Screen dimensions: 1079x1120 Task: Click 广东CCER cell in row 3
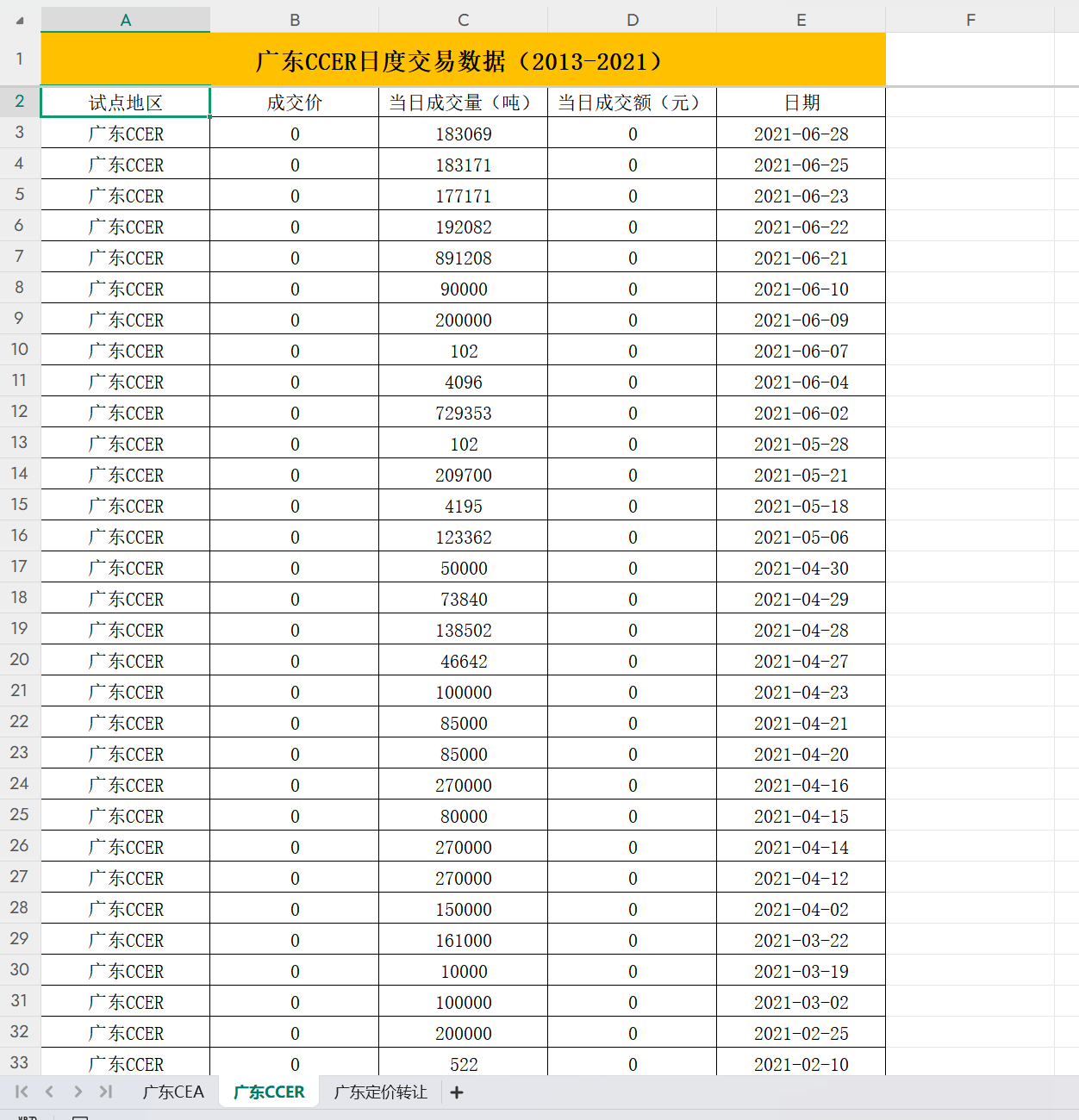pyautogui.click(x=126, y=134)
